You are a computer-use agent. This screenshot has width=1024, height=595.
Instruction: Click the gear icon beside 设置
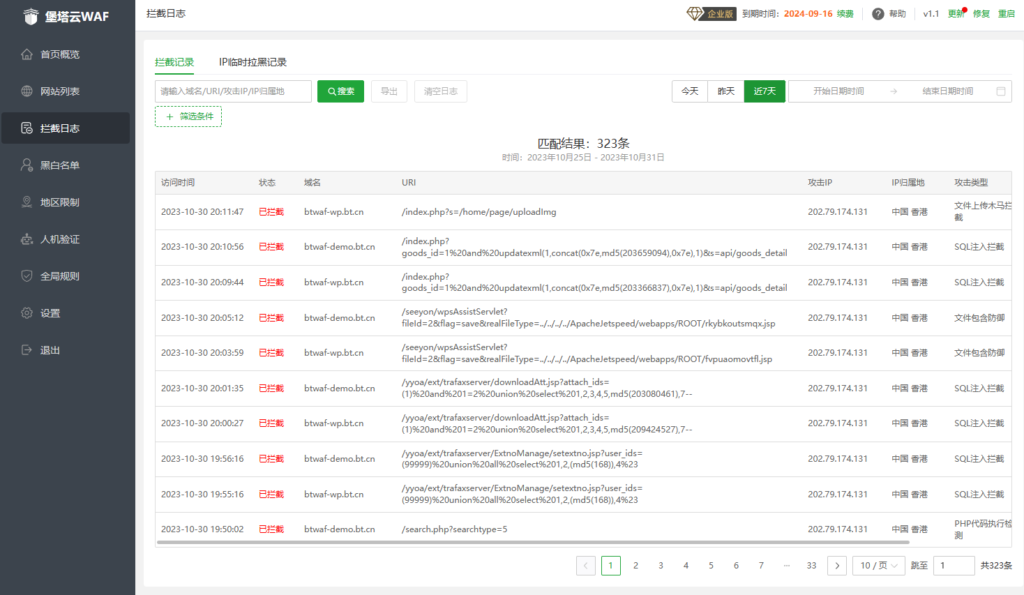click(x=27, y=313)
